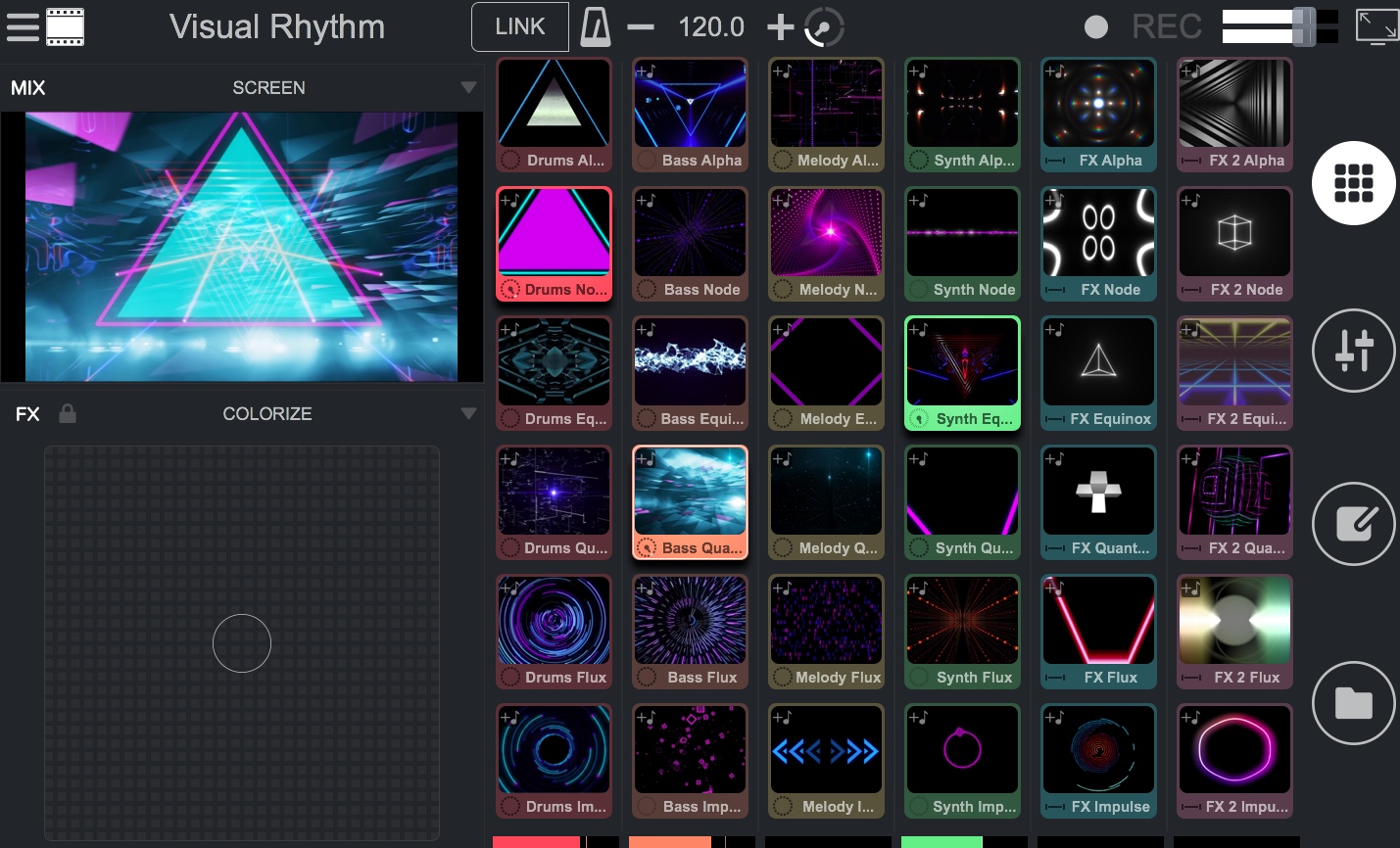Toggle the metronome icon

[596, 26]
